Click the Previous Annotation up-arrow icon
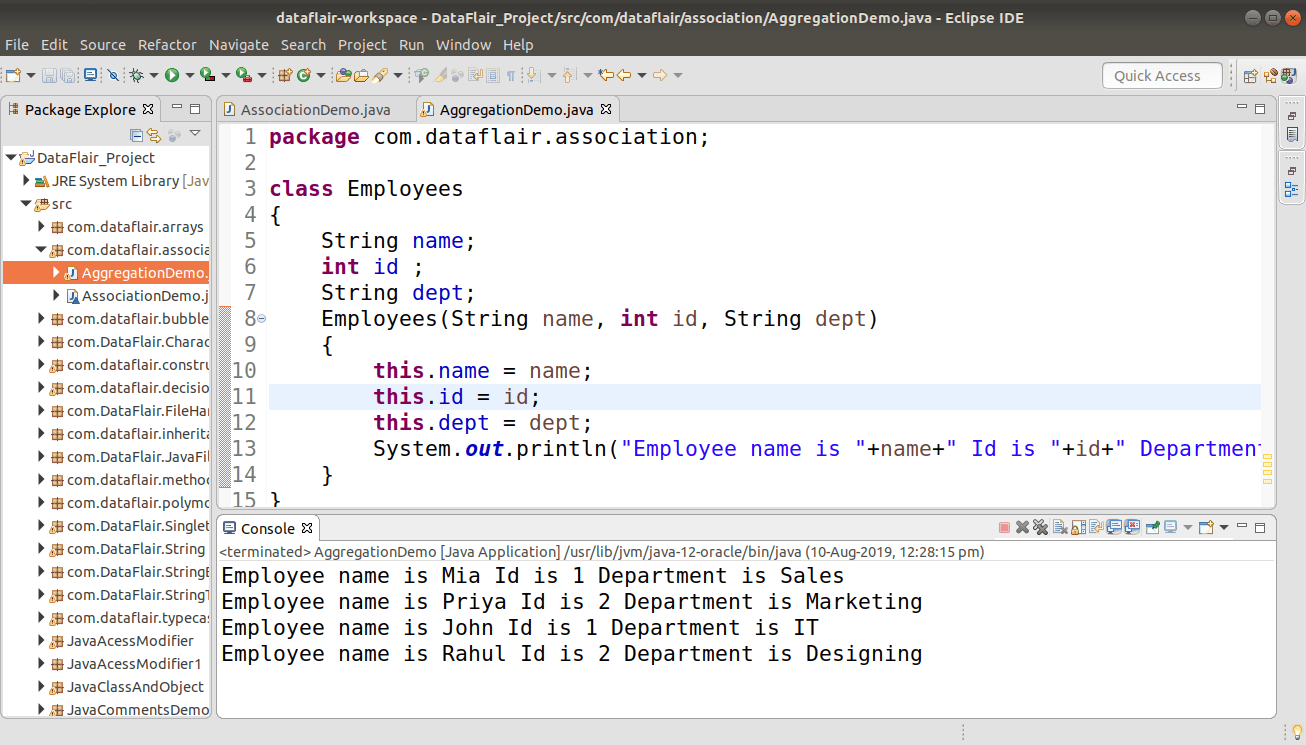Screen dimensions: 1306x745 pos(569,75)
